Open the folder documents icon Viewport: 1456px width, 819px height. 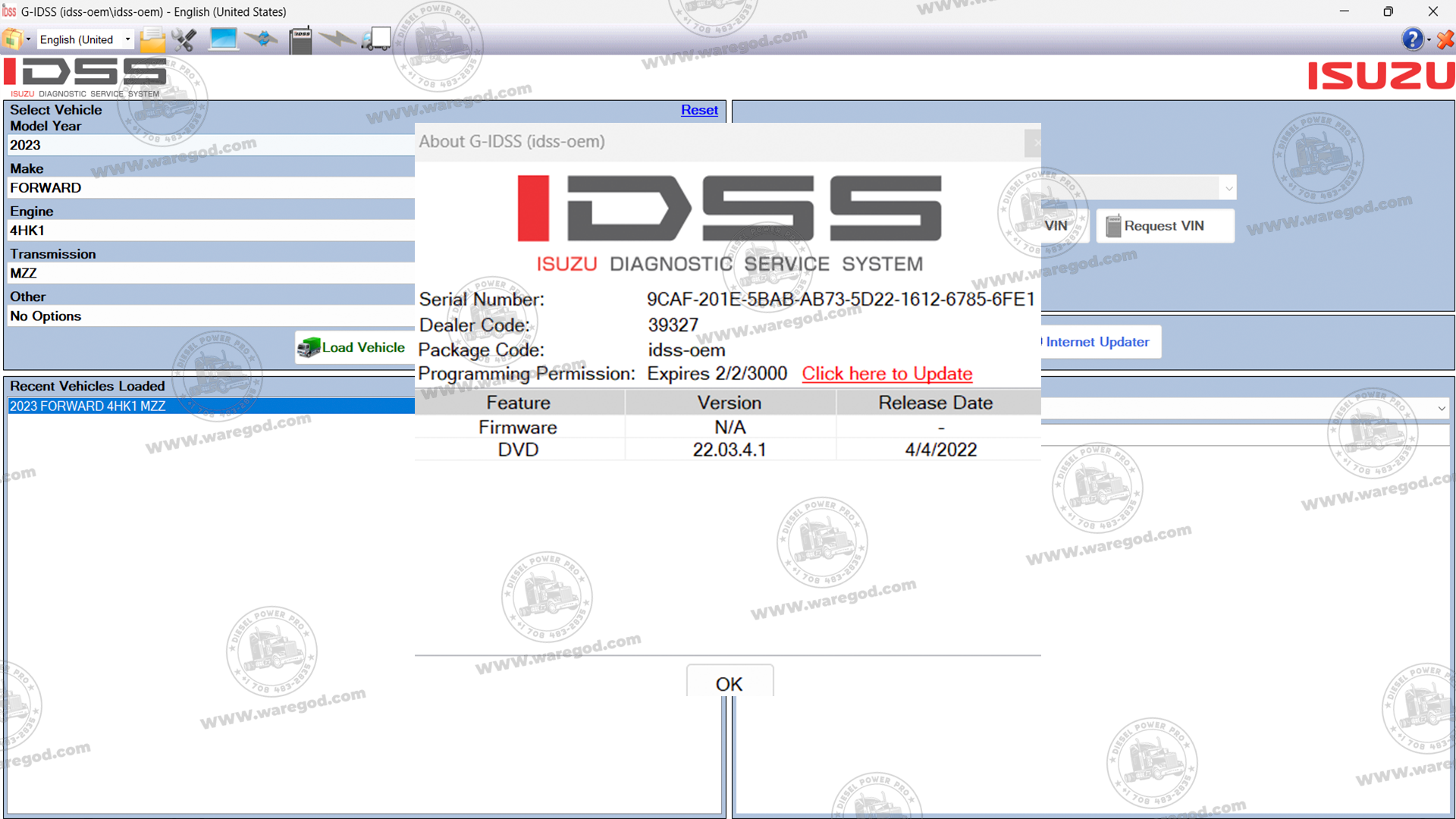click(x=152, y=39)
